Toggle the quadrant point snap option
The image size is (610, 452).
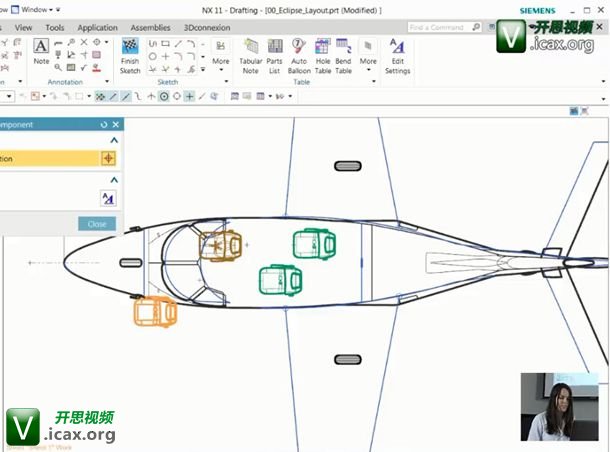(x=177, y=96)
